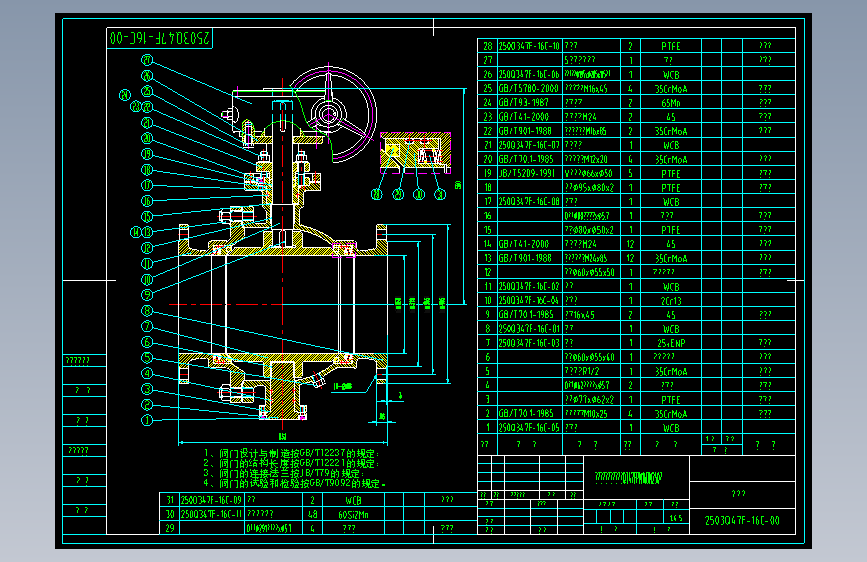Select the 60Si2Mn material cell in row 30
This screenshot has height=562, width=867.
(x=353, y=514)
